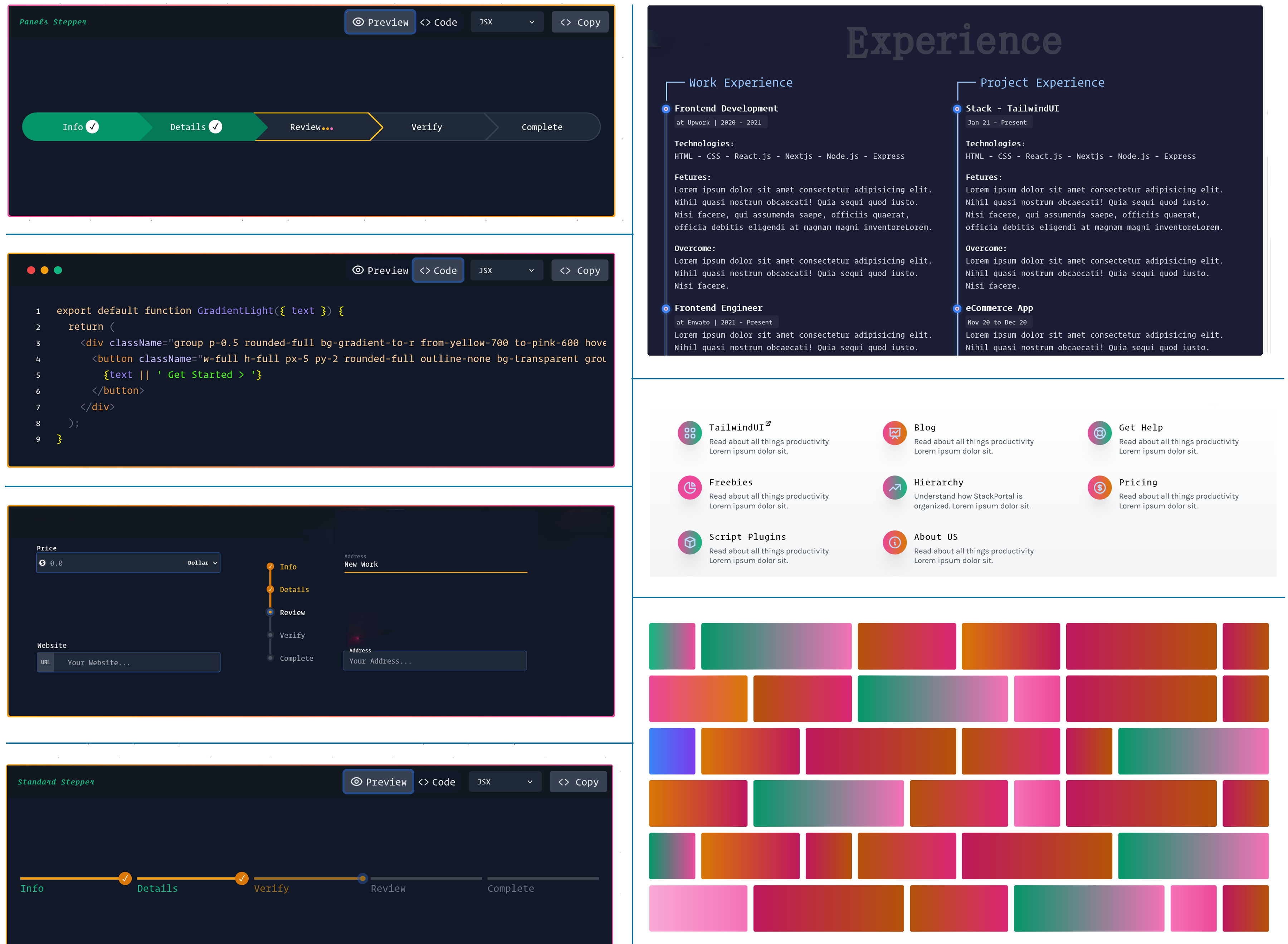Click Copy button in Standard Stepper

pyautogui.click(x=578, y=782)
